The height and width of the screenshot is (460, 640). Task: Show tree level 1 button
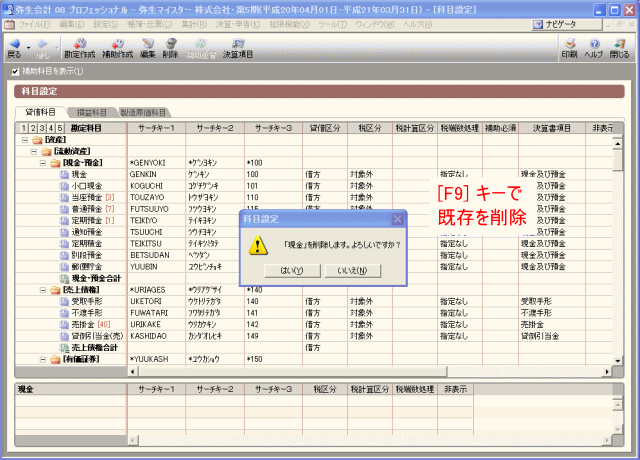[x=24, y=128]
